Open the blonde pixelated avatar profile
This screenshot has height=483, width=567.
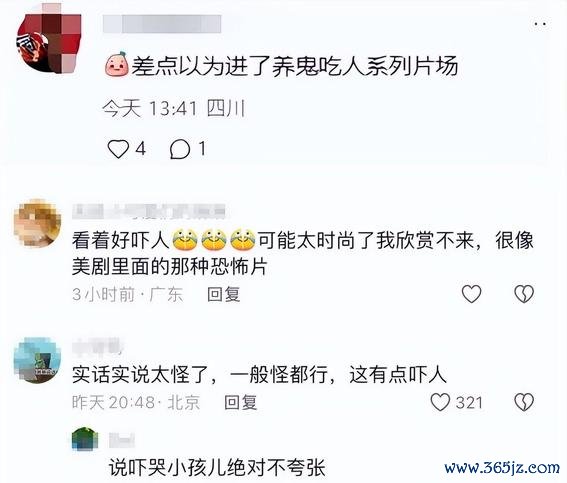pyautogui.click(x=37, y=223)
